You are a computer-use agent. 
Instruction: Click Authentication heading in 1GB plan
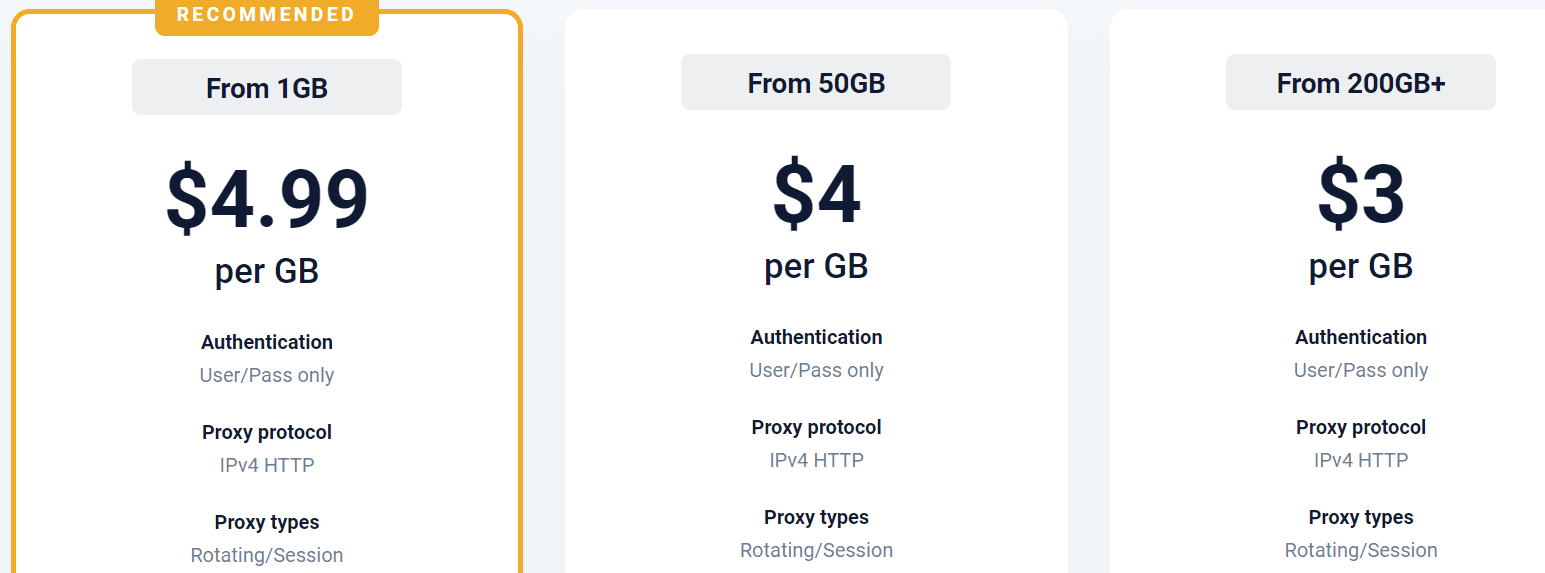click(x=267, y=342)
